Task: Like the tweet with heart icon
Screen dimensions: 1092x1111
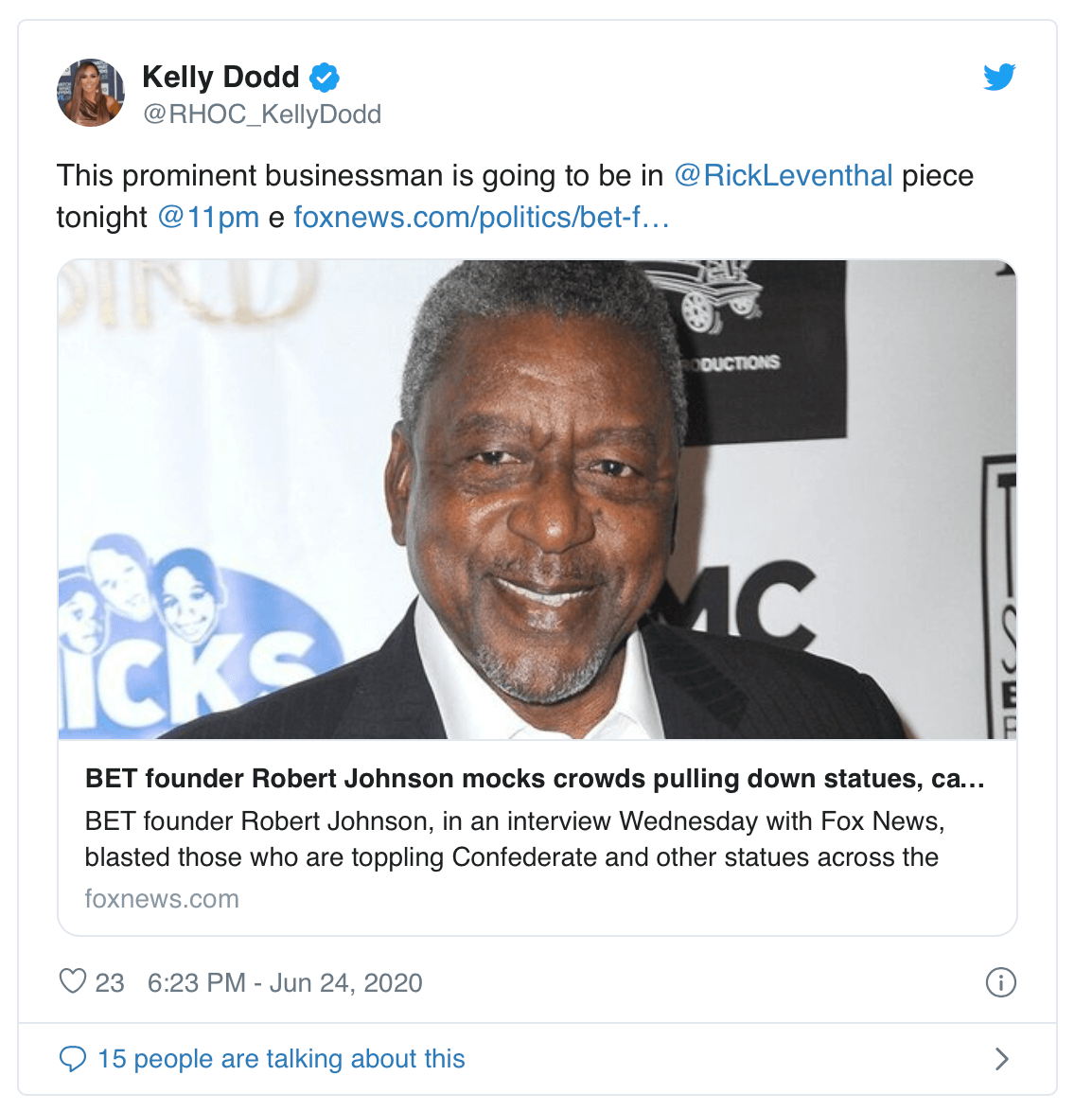Action: (72, 981)
